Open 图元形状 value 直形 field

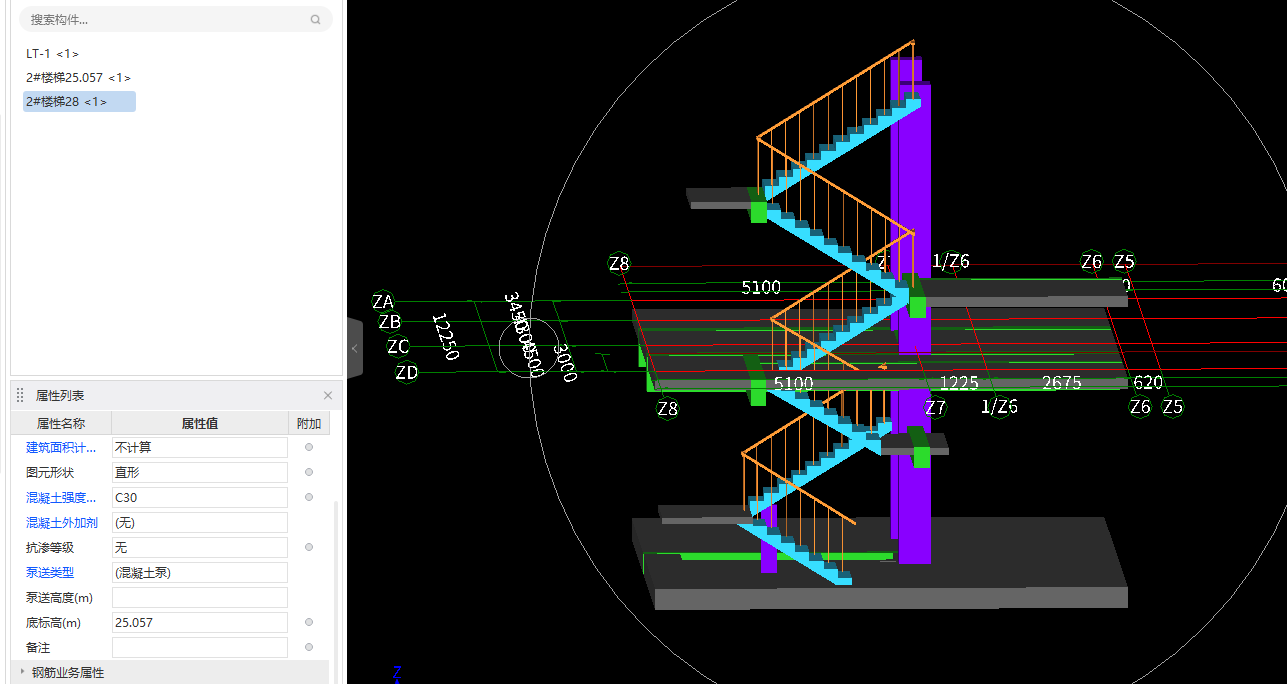200,473
